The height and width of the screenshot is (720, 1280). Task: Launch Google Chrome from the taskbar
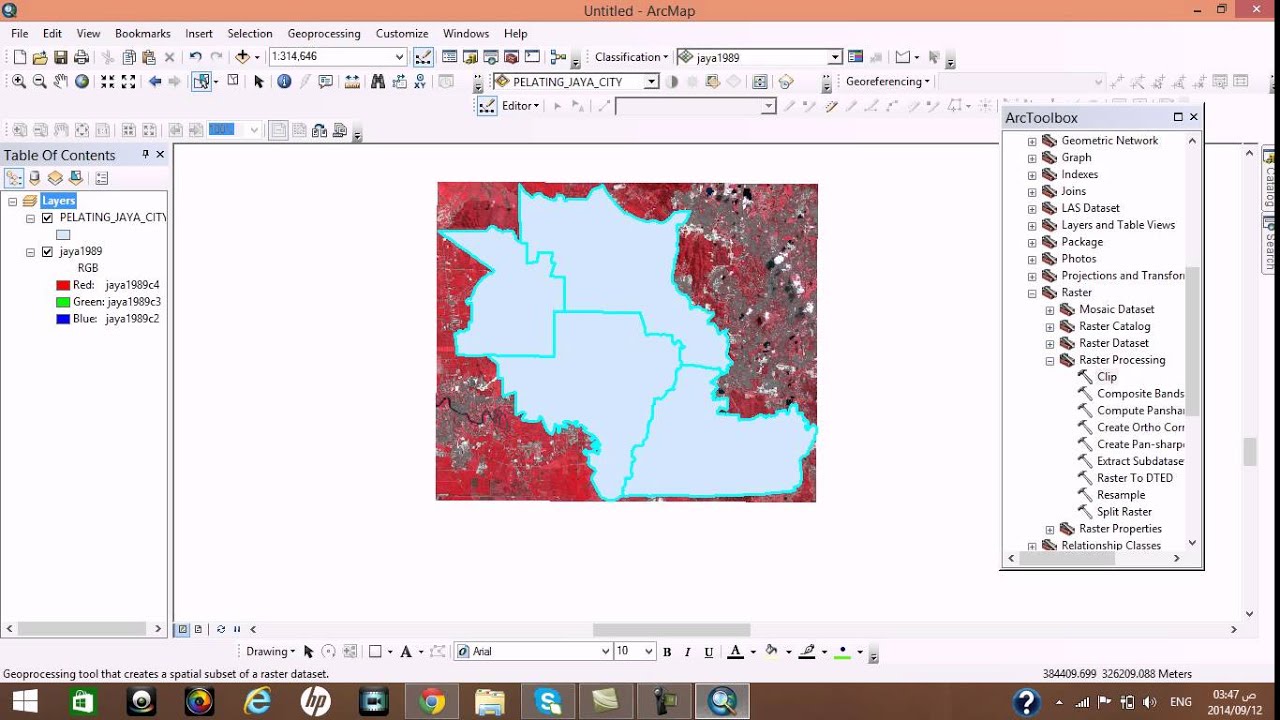click(x=432, y=702)
